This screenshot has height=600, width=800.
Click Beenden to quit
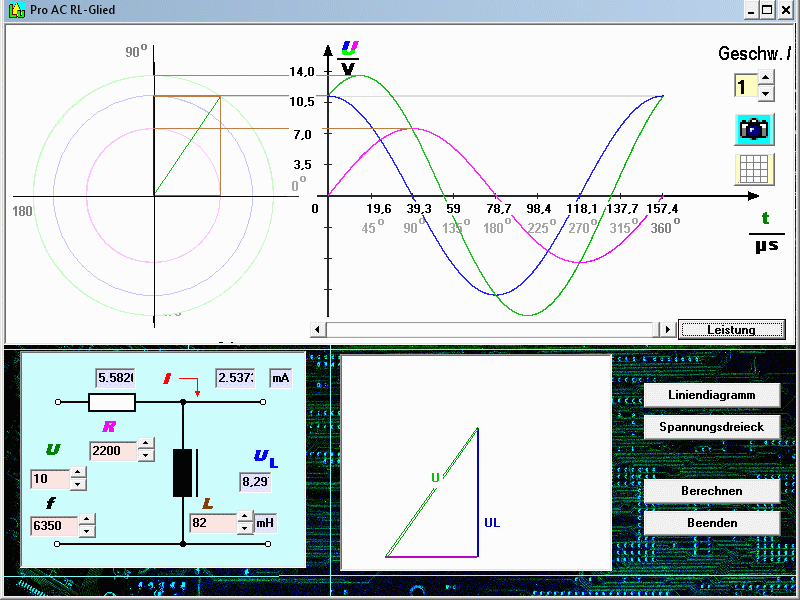712,523
